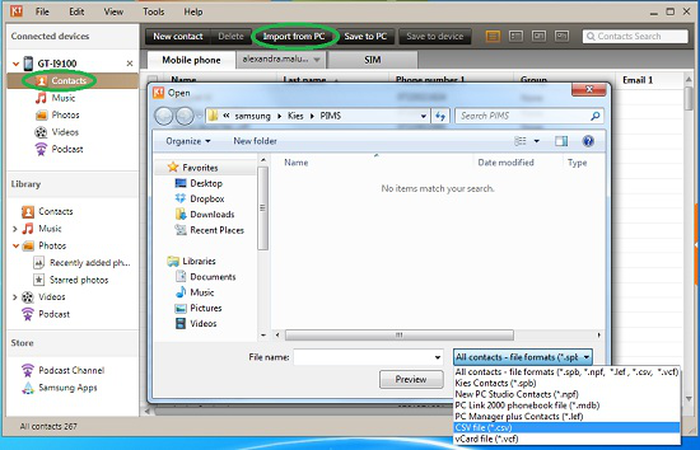Choose PC Manager plus Contacts (*.lef) option
This screenshot has width=700, height=450.
tap(567, 417)
